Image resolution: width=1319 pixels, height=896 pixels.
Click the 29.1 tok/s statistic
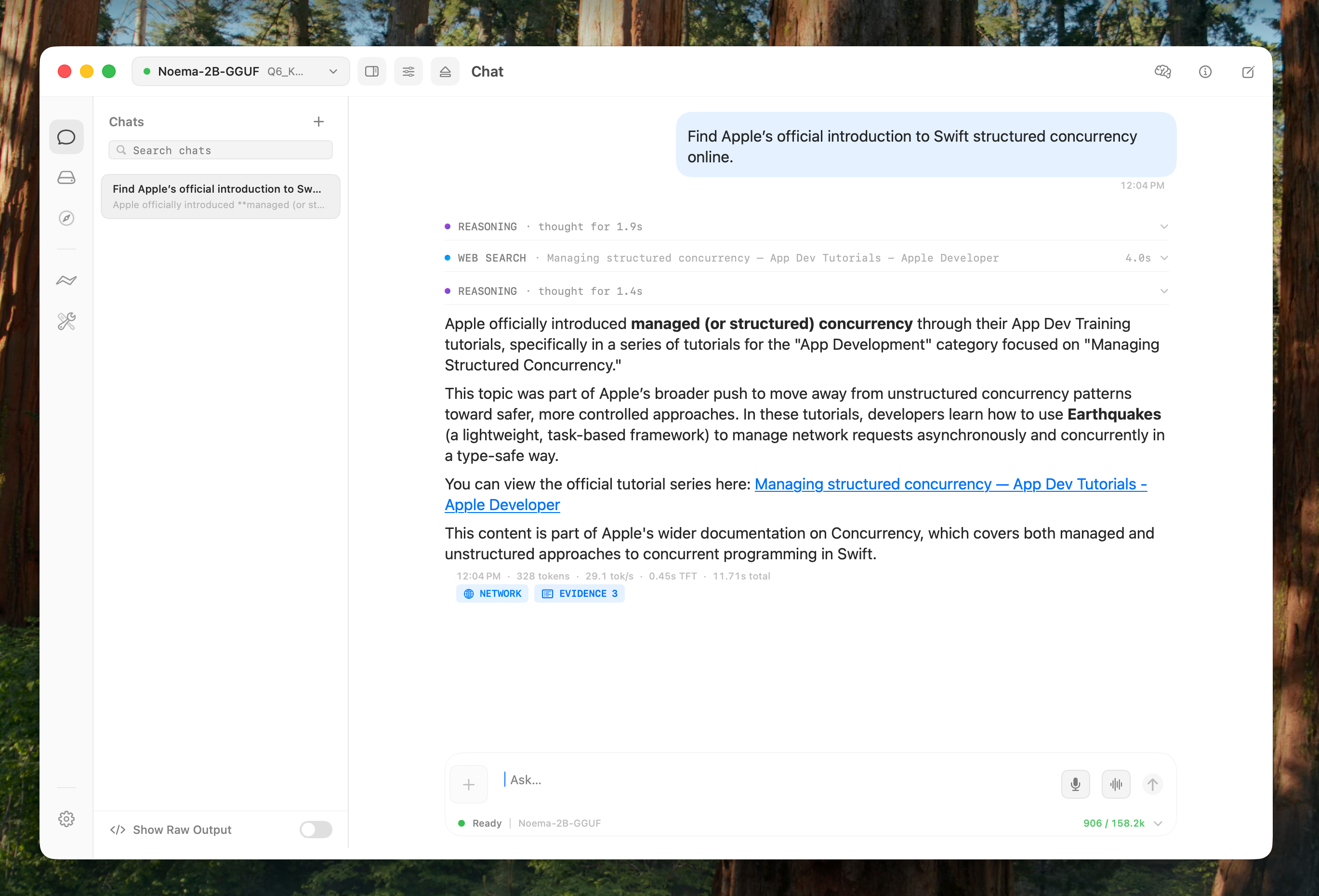click(609, 576)
